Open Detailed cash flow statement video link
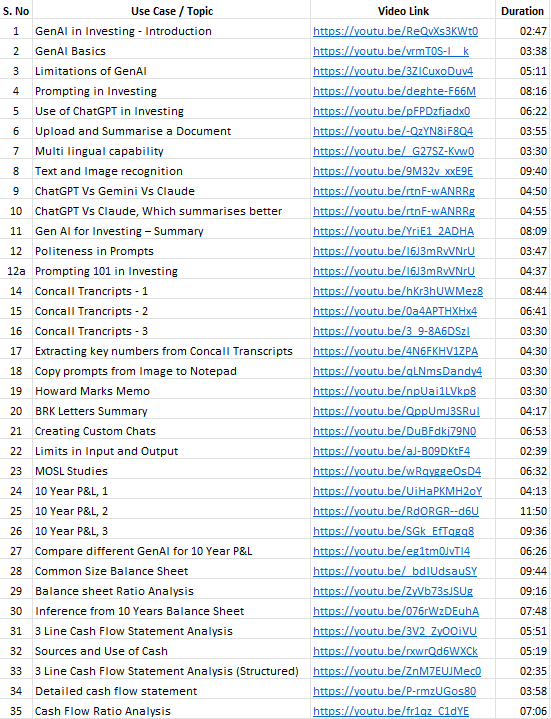The height and width of the screenshot is (719, 551). pos(394,691)
